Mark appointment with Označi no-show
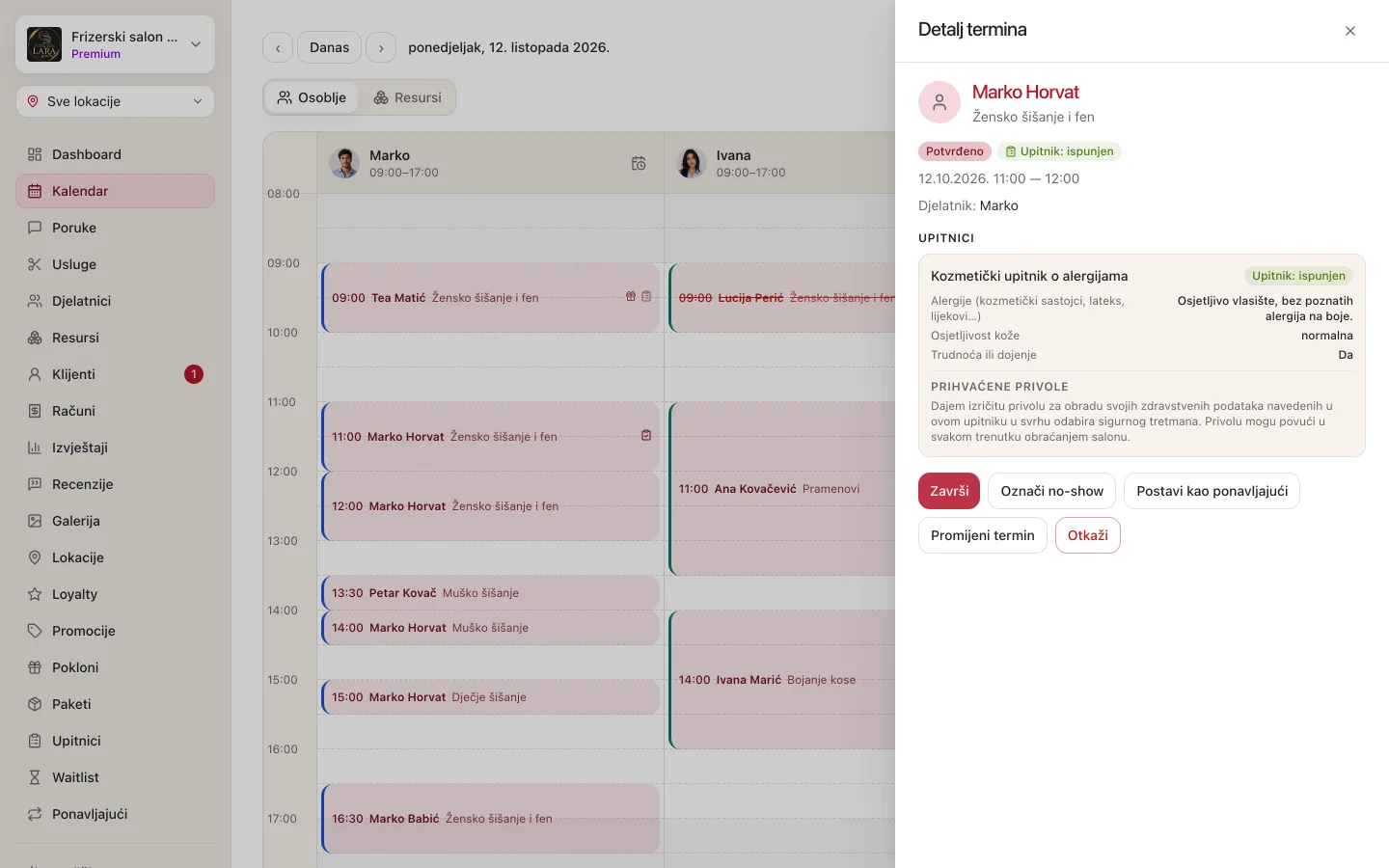Image resolution: width=1389 pixels, height=868 pixels. tap(1051, 491)
